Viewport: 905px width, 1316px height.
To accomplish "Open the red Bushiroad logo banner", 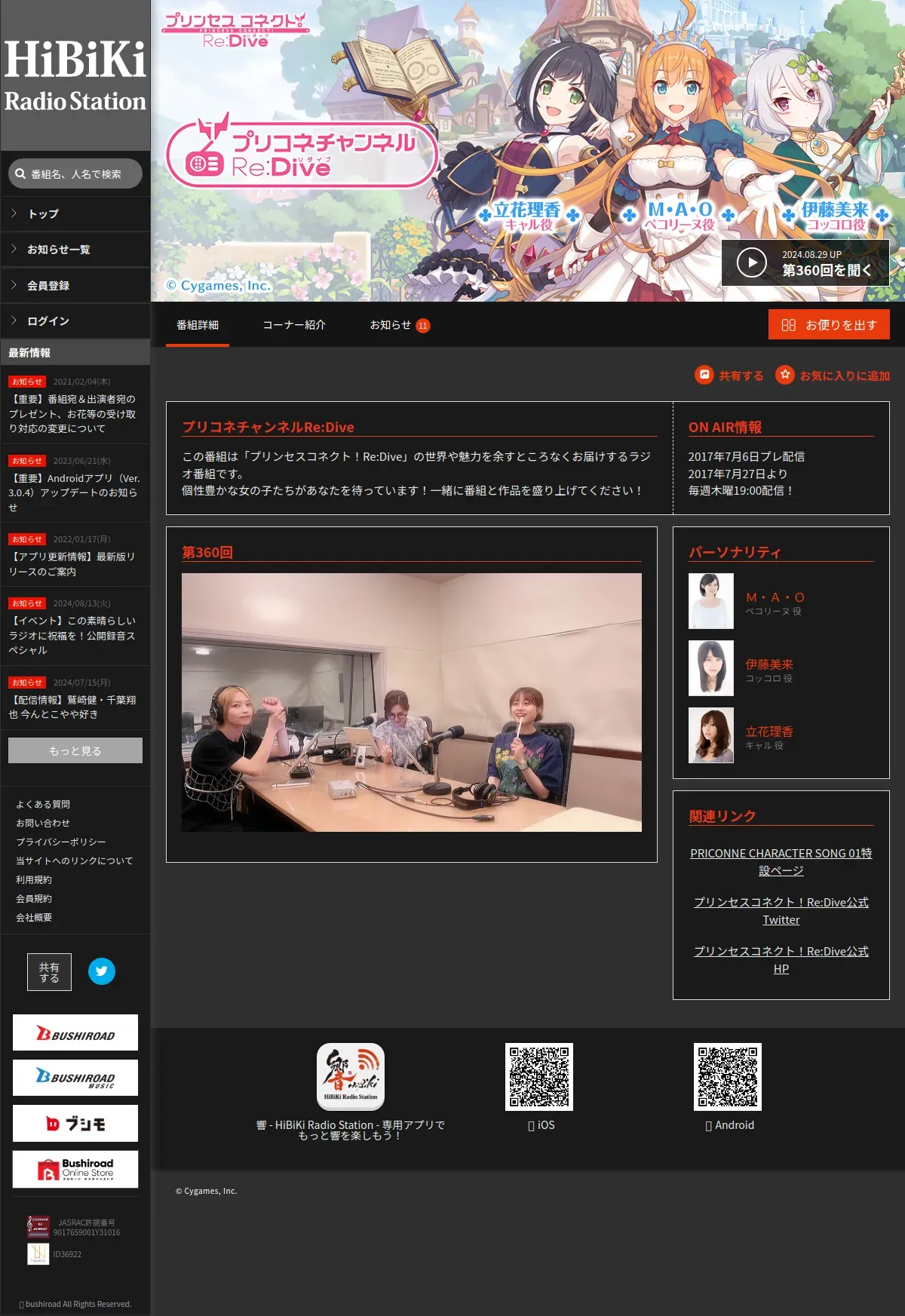I will coord(75,1032).
